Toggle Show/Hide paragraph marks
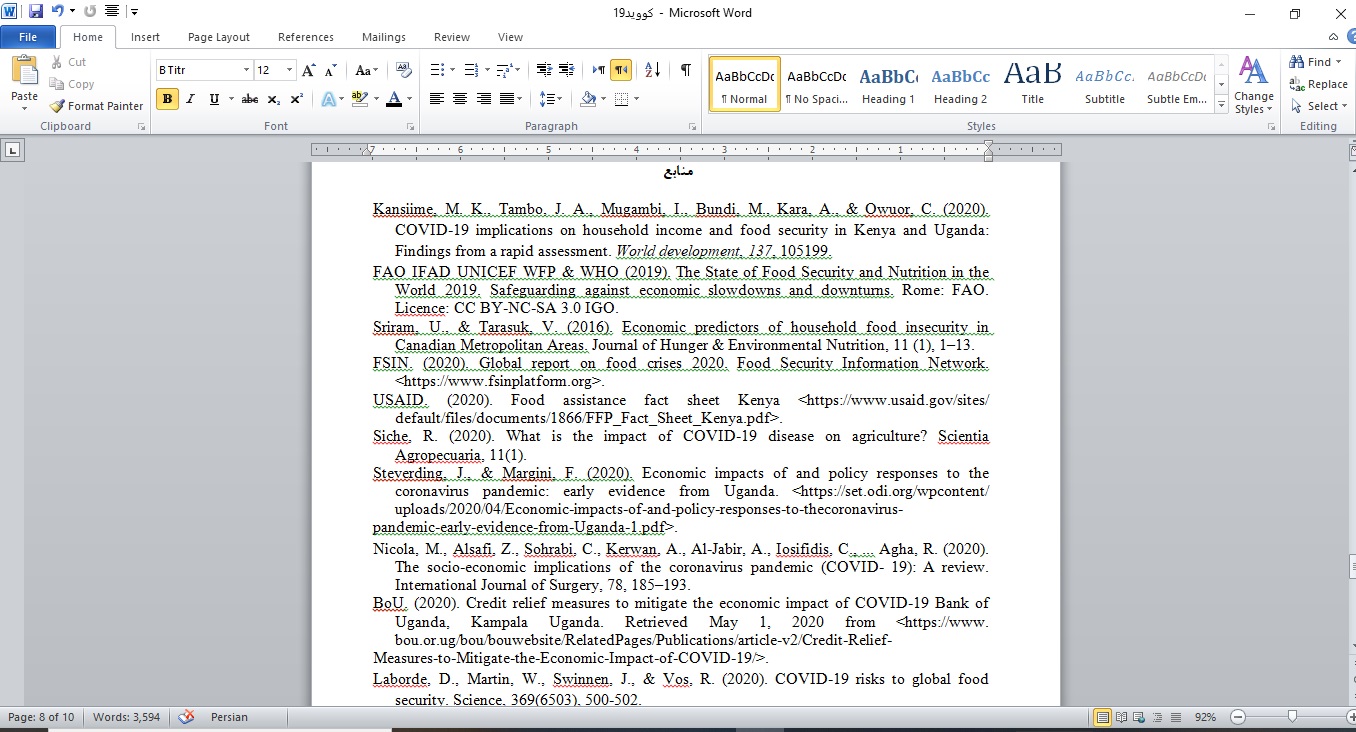Screen dimensions: 1356x732 tap(685, 70)
